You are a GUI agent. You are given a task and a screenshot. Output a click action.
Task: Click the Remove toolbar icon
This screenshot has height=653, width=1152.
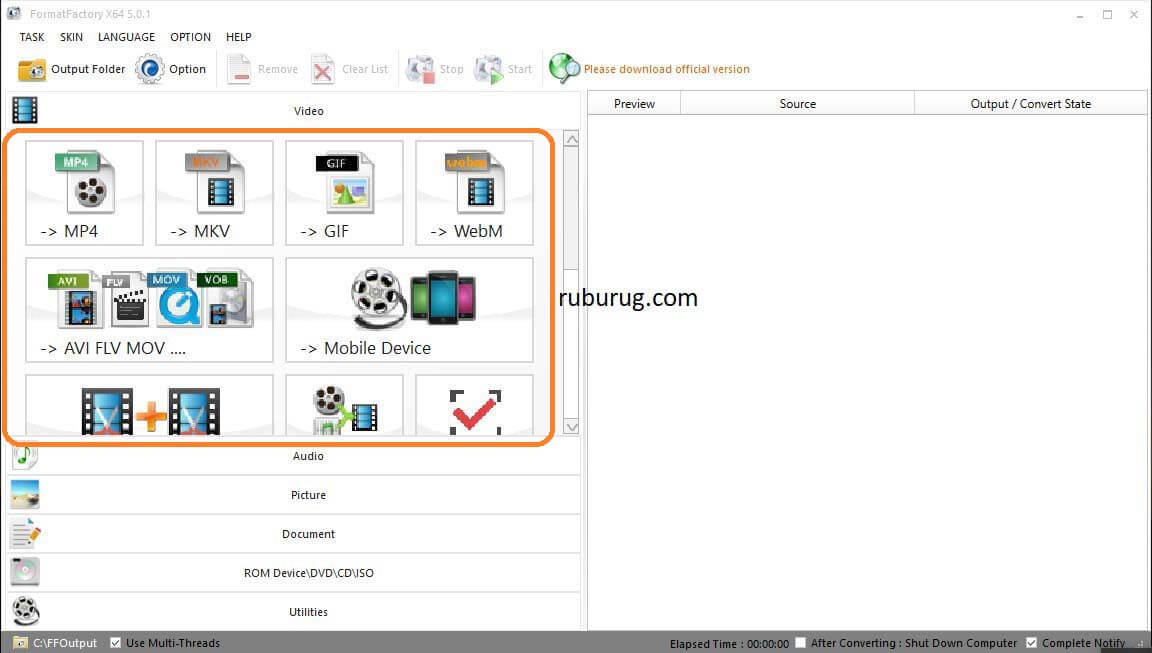click(239, 69)
